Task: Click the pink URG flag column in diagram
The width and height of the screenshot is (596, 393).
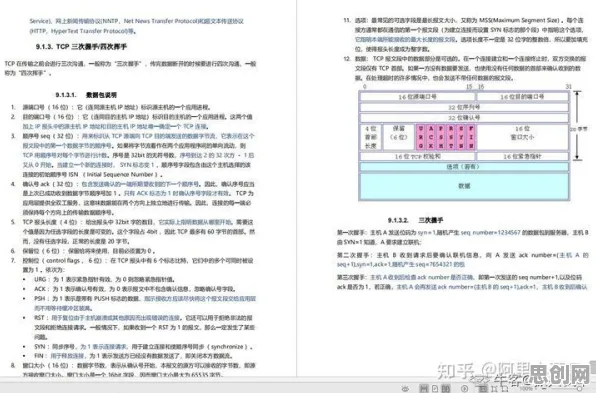Action: click(x=421, y=137)
